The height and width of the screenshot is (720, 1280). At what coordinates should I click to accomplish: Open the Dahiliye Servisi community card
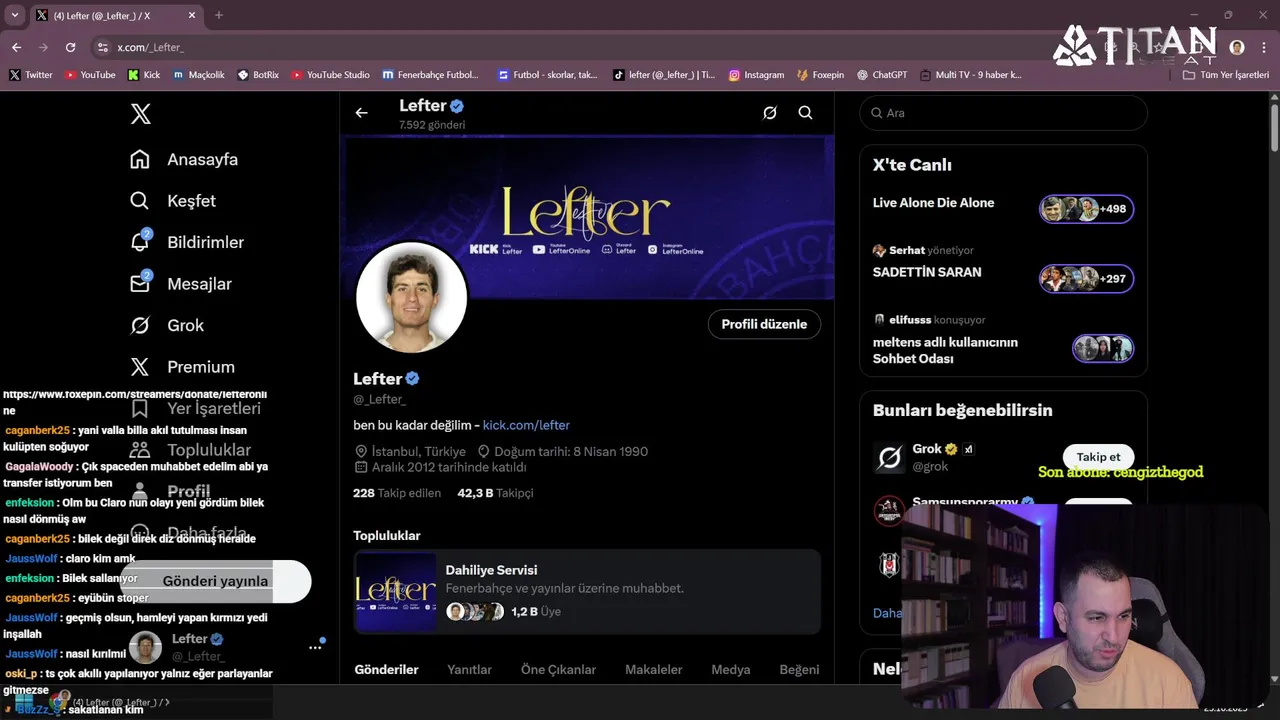[587, 591]
